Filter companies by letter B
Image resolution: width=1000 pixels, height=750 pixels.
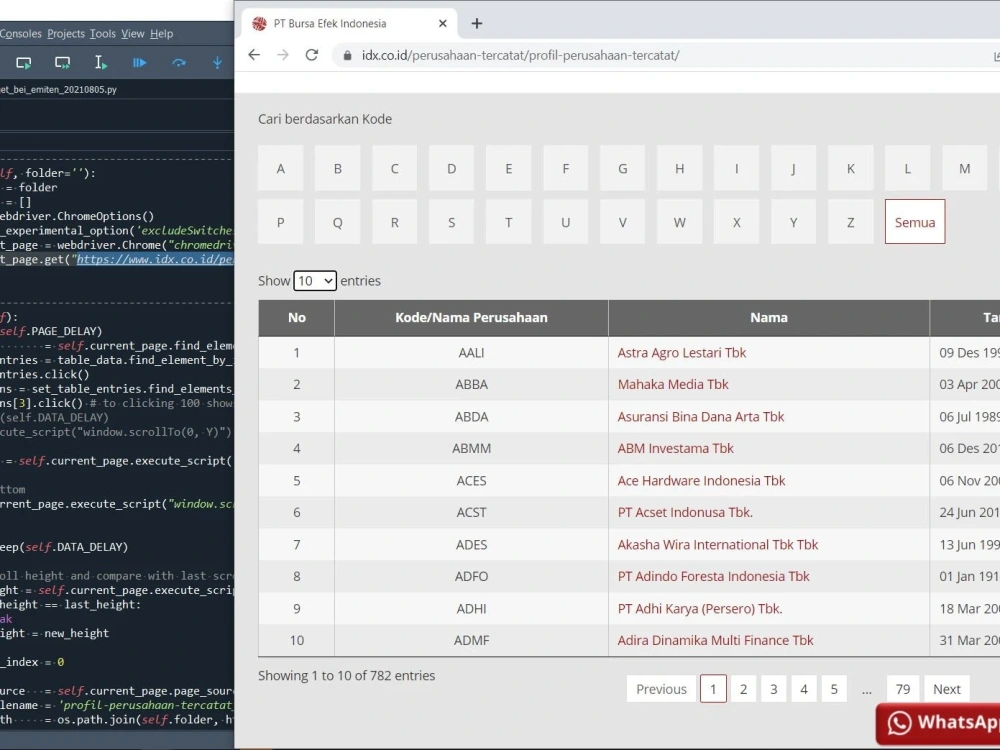337,168
